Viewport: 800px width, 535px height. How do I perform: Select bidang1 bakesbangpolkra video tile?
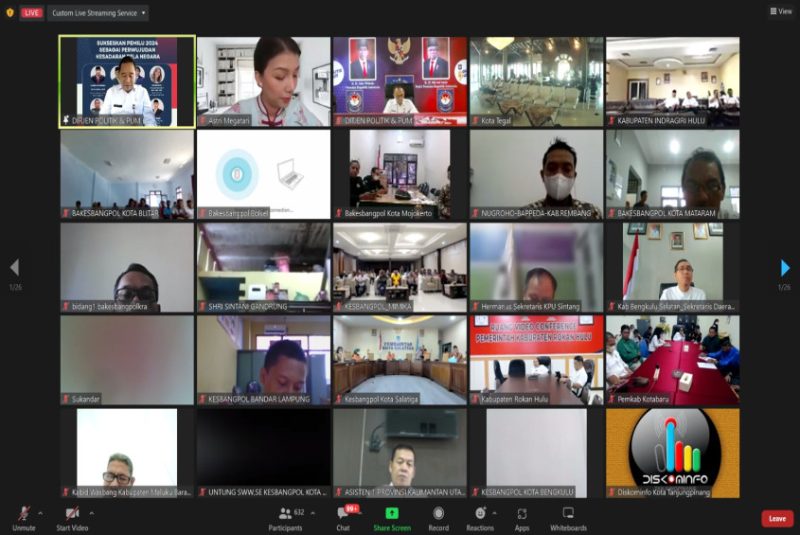tap(127, 267)
